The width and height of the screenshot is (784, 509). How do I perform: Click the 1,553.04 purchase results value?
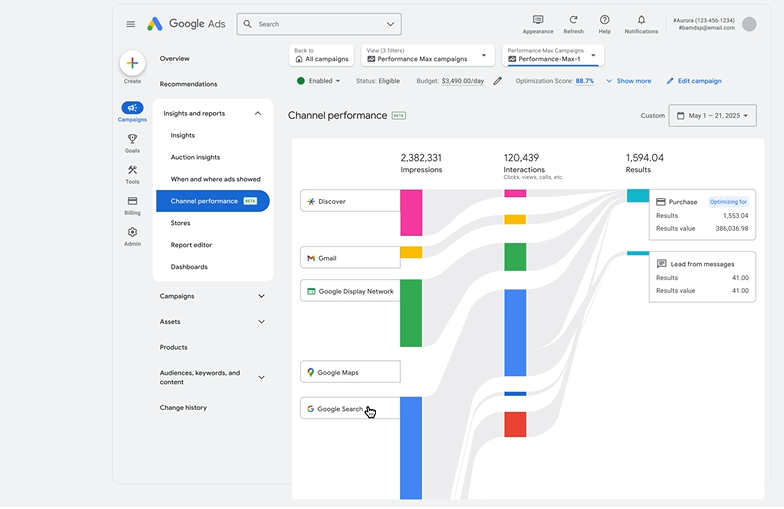[x=736, y=216]
